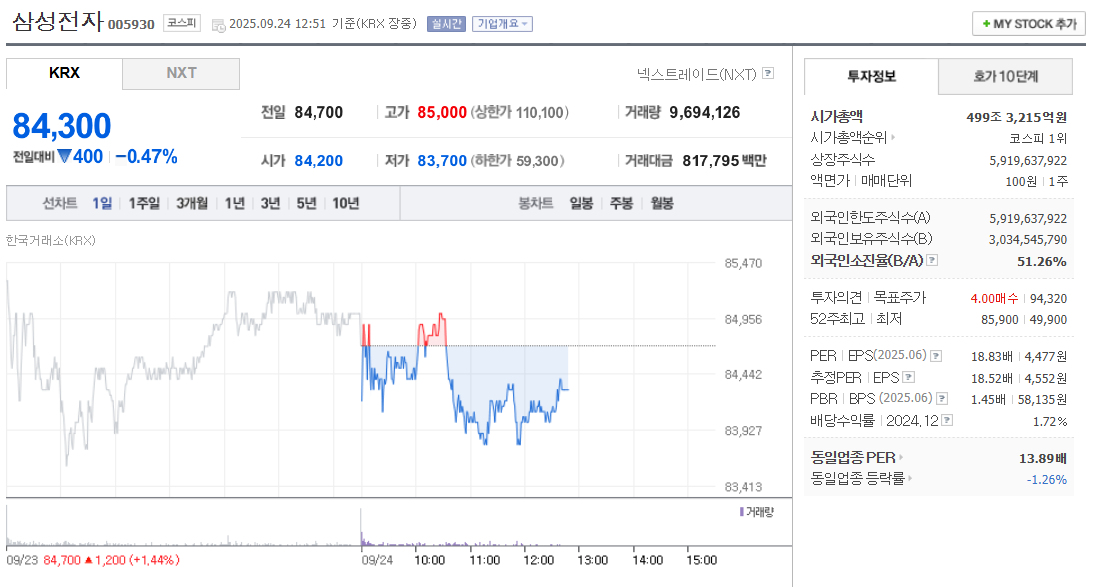Select the 1일 line chart period

[x=102, y=203]
